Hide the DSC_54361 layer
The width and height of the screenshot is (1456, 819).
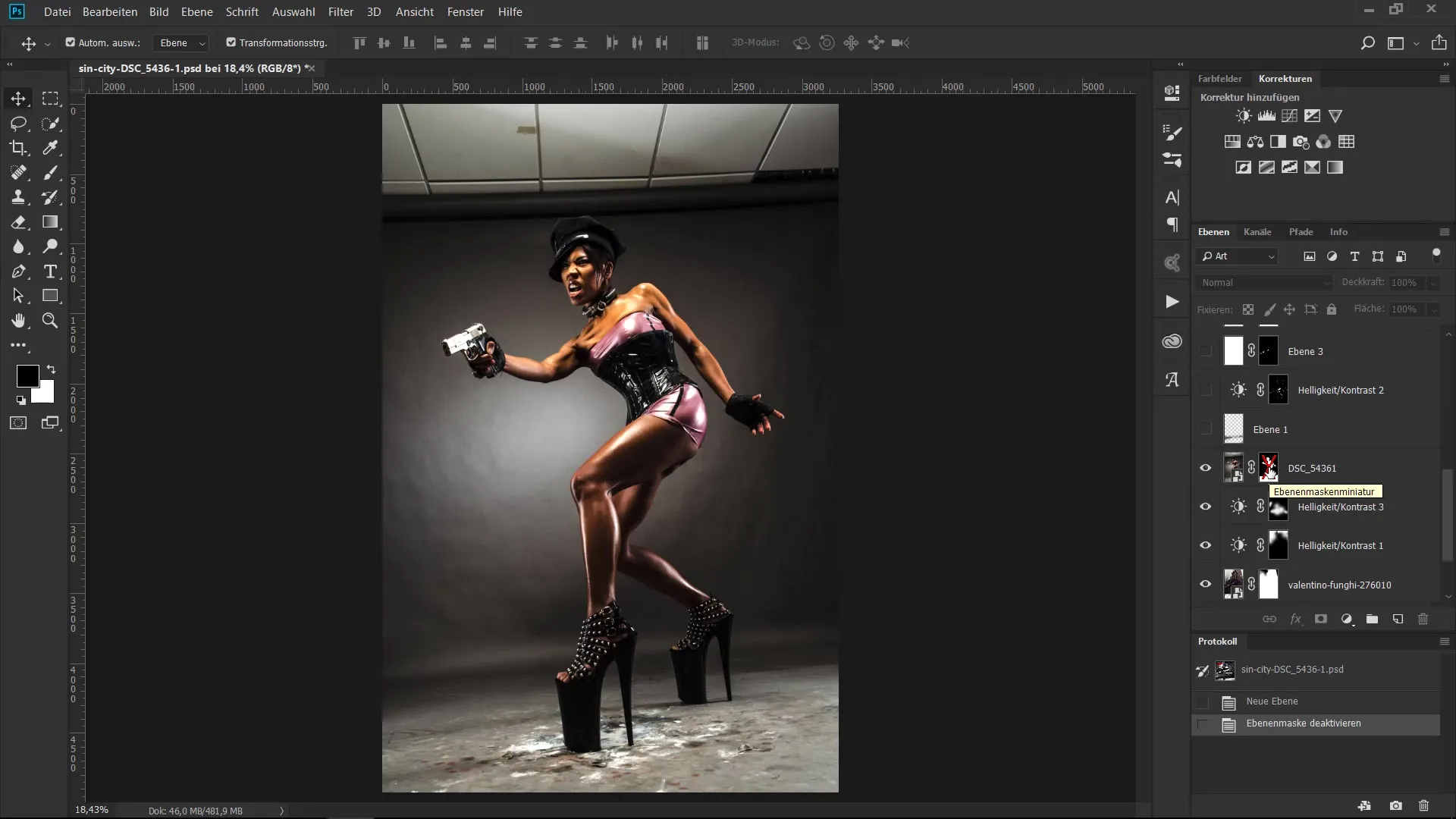[x=1205, y=468]
